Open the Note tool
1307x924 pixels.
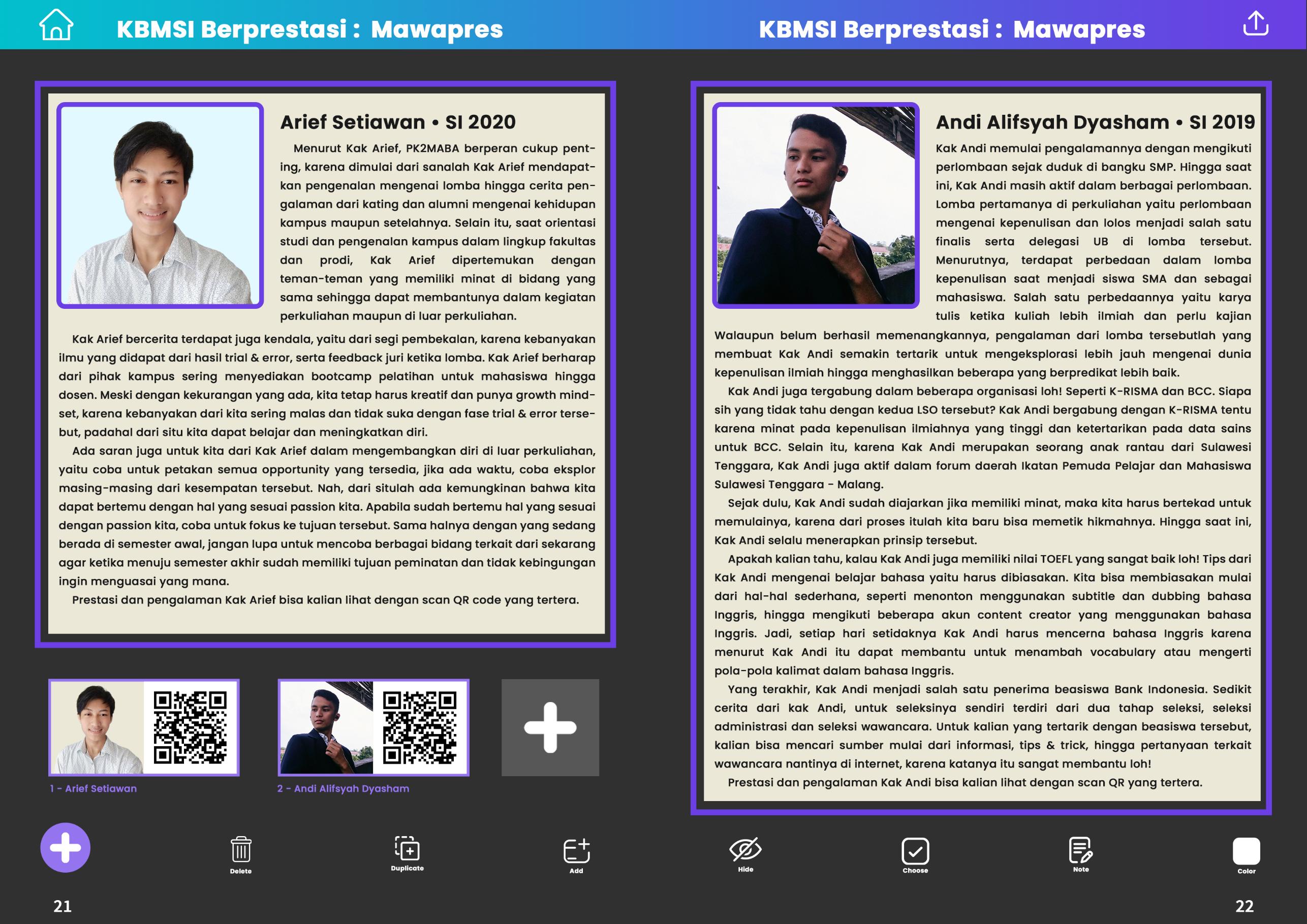click(1080, 850)
